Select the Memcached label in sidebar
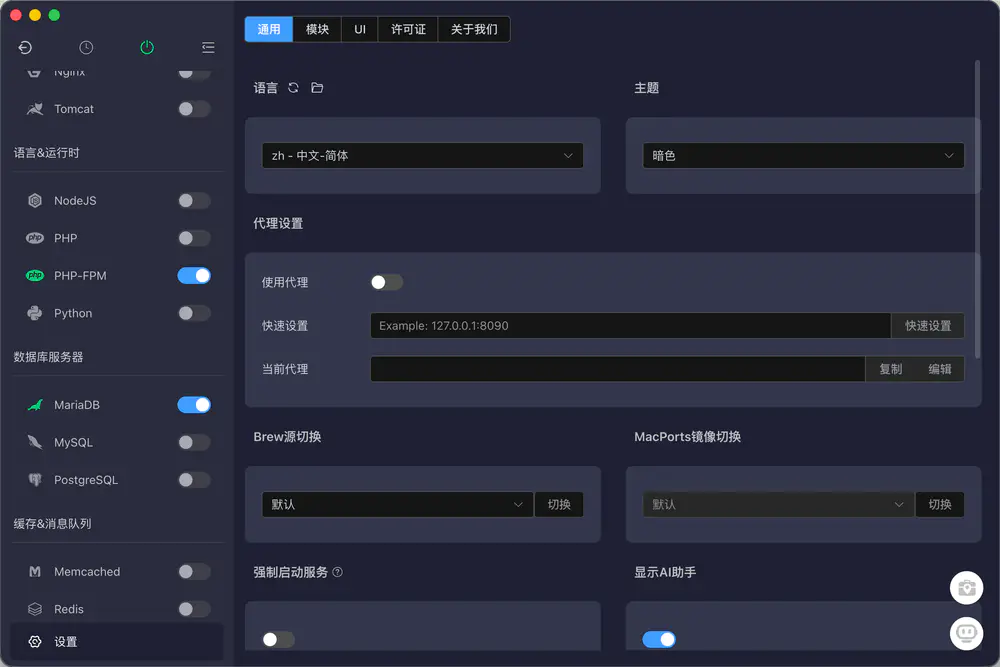Image resolution: width=1000 pixels, height=667 pixels. (x=87, y=571)
